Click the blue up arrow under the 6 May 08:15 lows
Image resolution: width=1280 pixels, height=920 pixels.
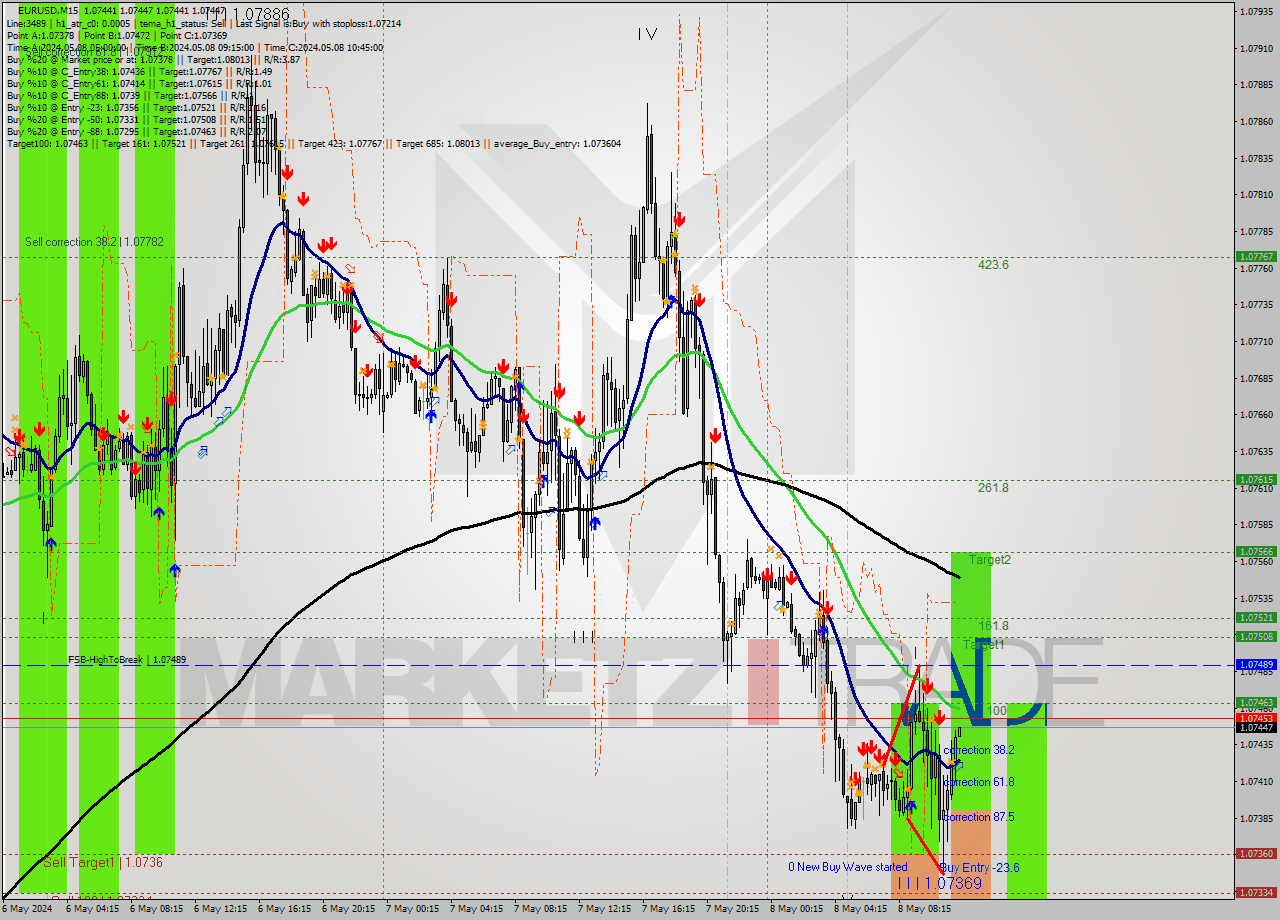[x=175, y=570]
